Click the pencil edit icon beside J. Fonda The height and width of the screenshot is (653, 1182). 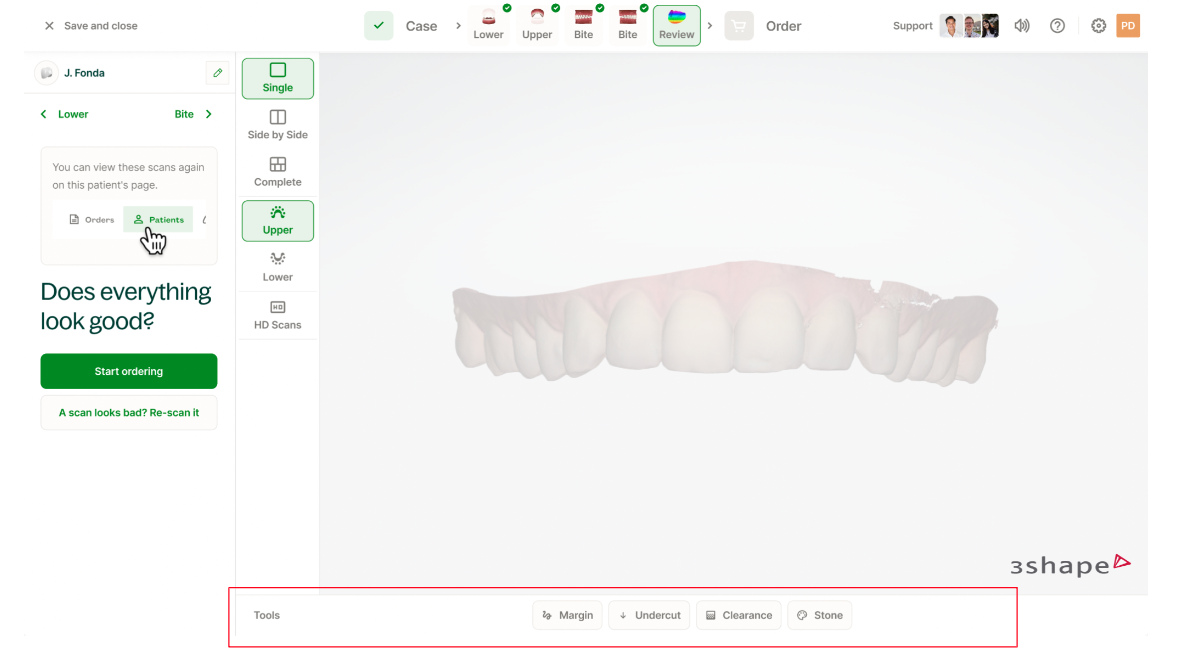click(217, 73)
